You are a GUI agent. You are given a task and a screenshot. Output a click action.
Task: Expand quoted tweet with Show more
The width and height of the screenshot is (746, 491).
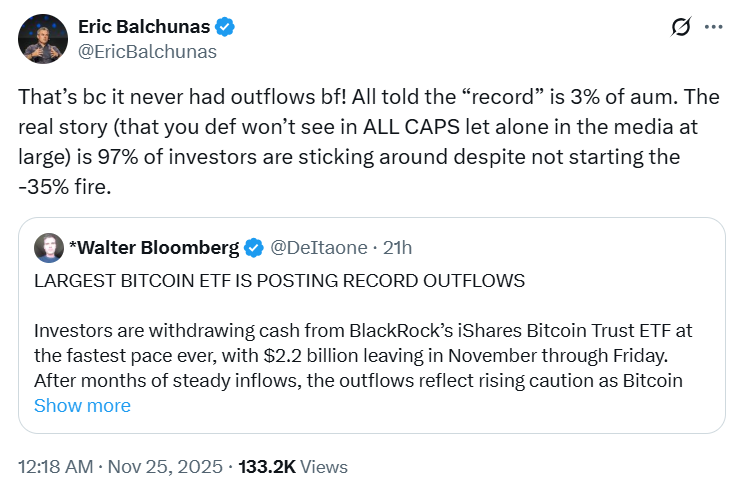click(x=82, y=405)
